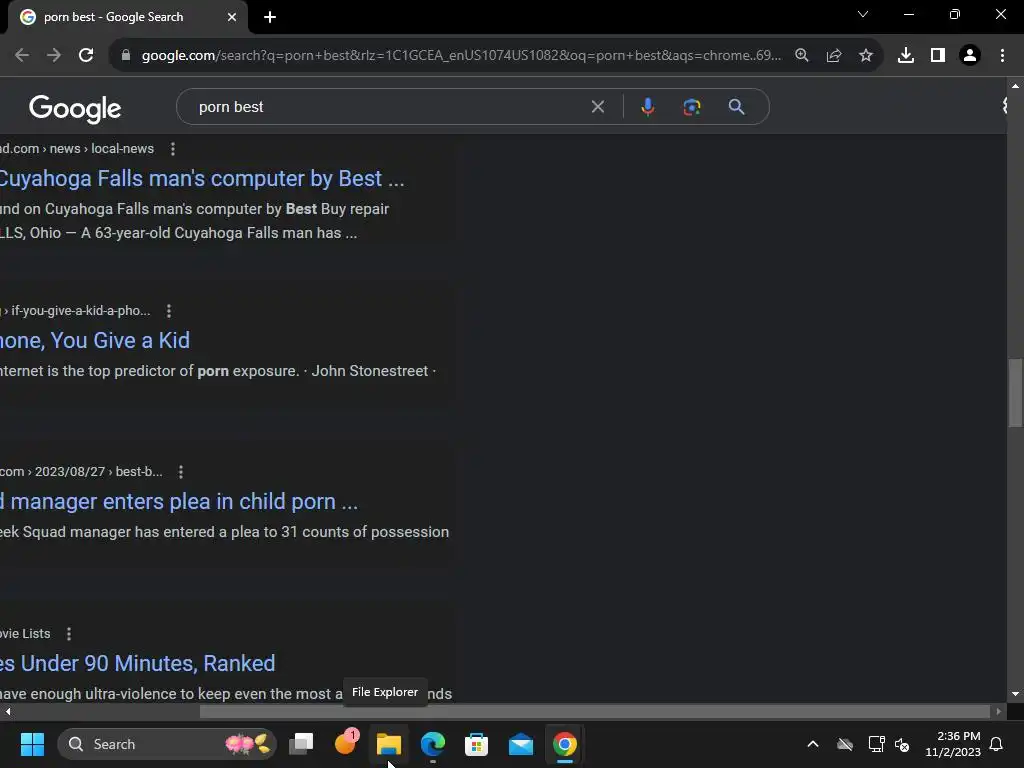Open 'manager enters plea' result link
Image resolution: width=1024 pixels, height=768 pixels.
179,502
